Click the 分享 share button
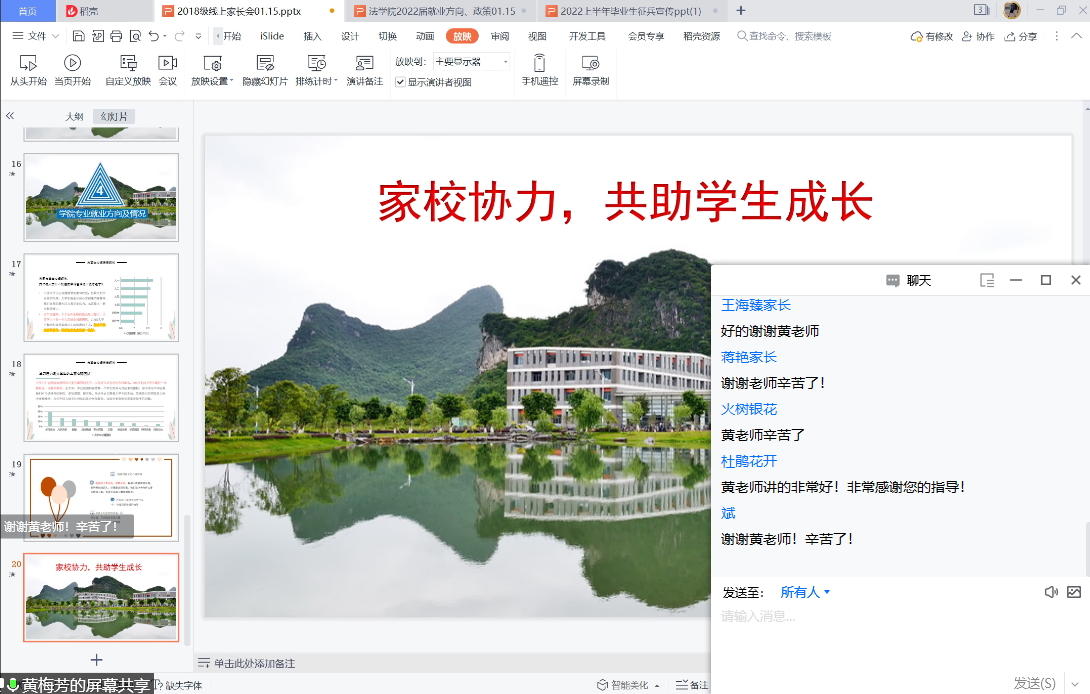This screenshot has height=694, width=1090. [x=1020, y=36]
